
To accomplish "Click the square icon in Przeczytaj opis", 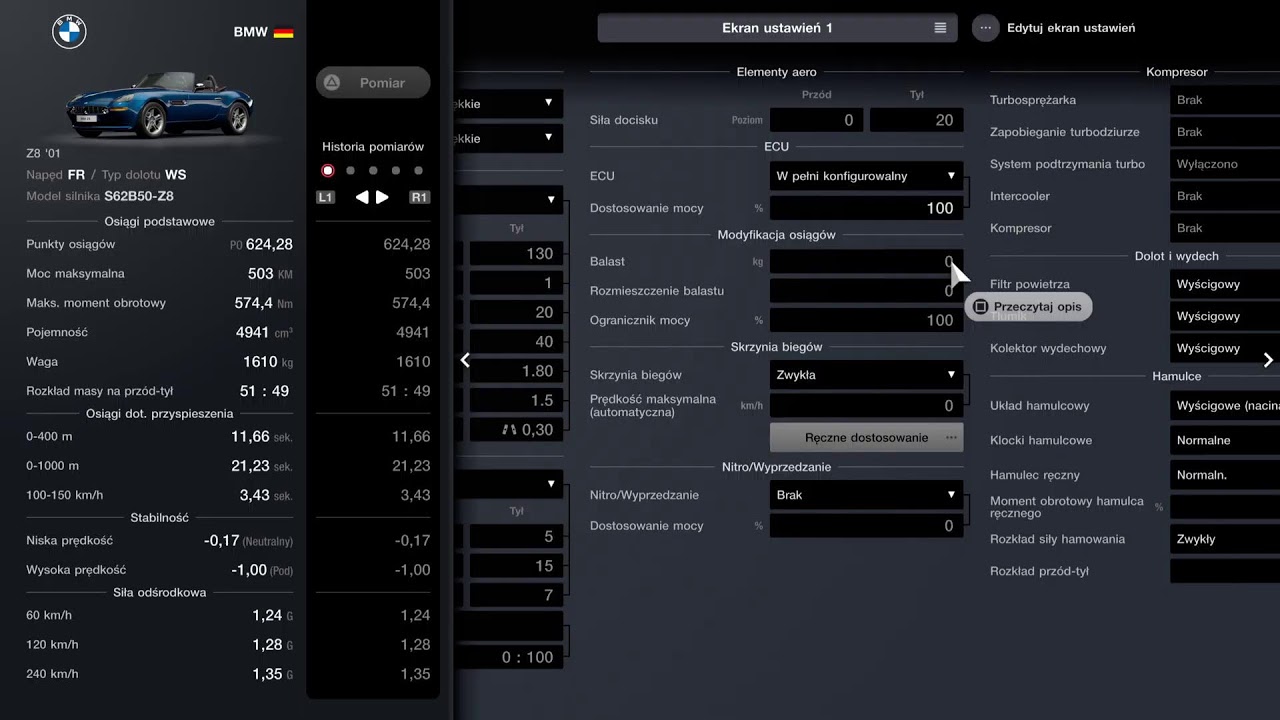I will (981, 307).
